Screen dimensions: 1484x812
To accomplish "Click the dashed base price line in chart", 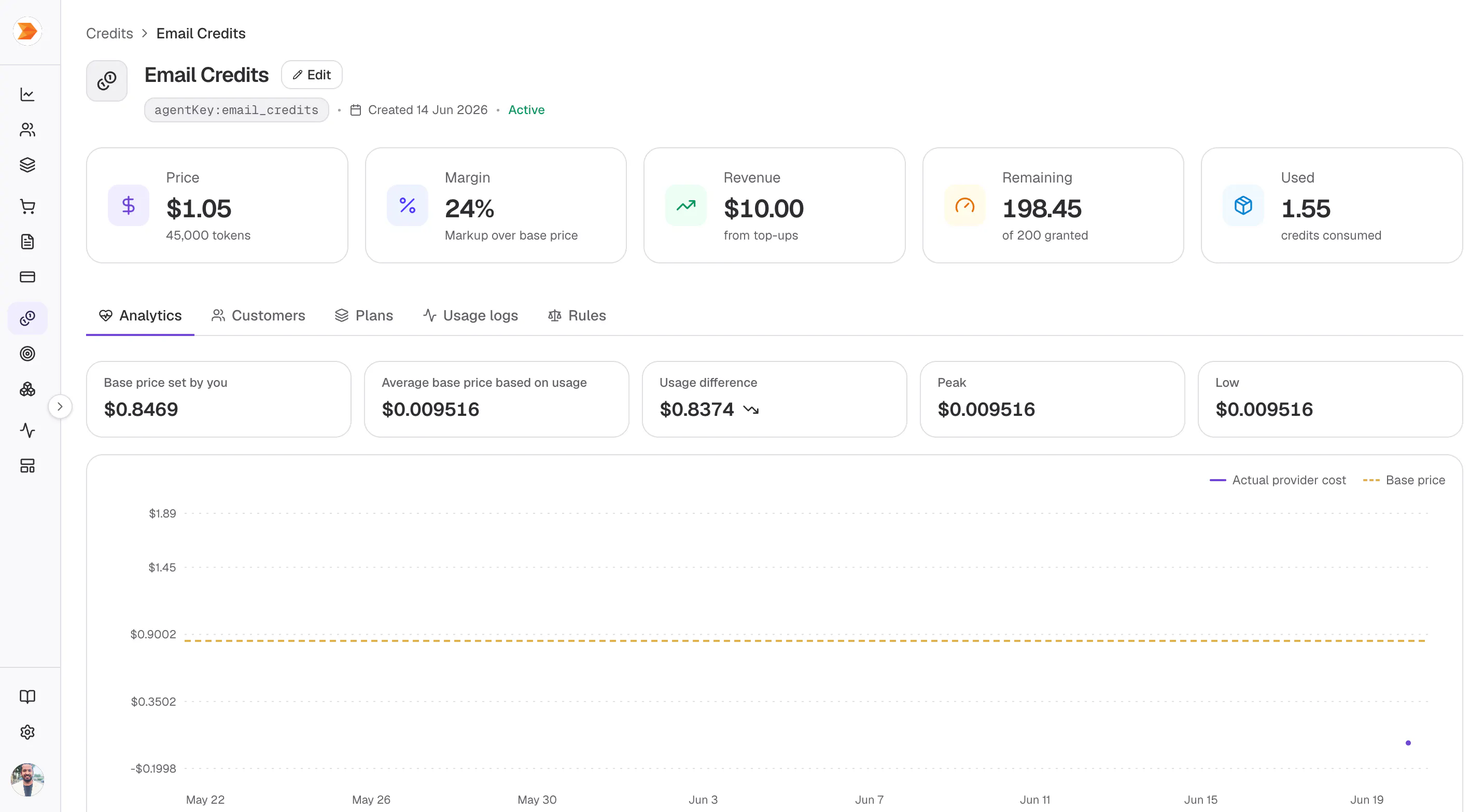I will click(805, 640).
